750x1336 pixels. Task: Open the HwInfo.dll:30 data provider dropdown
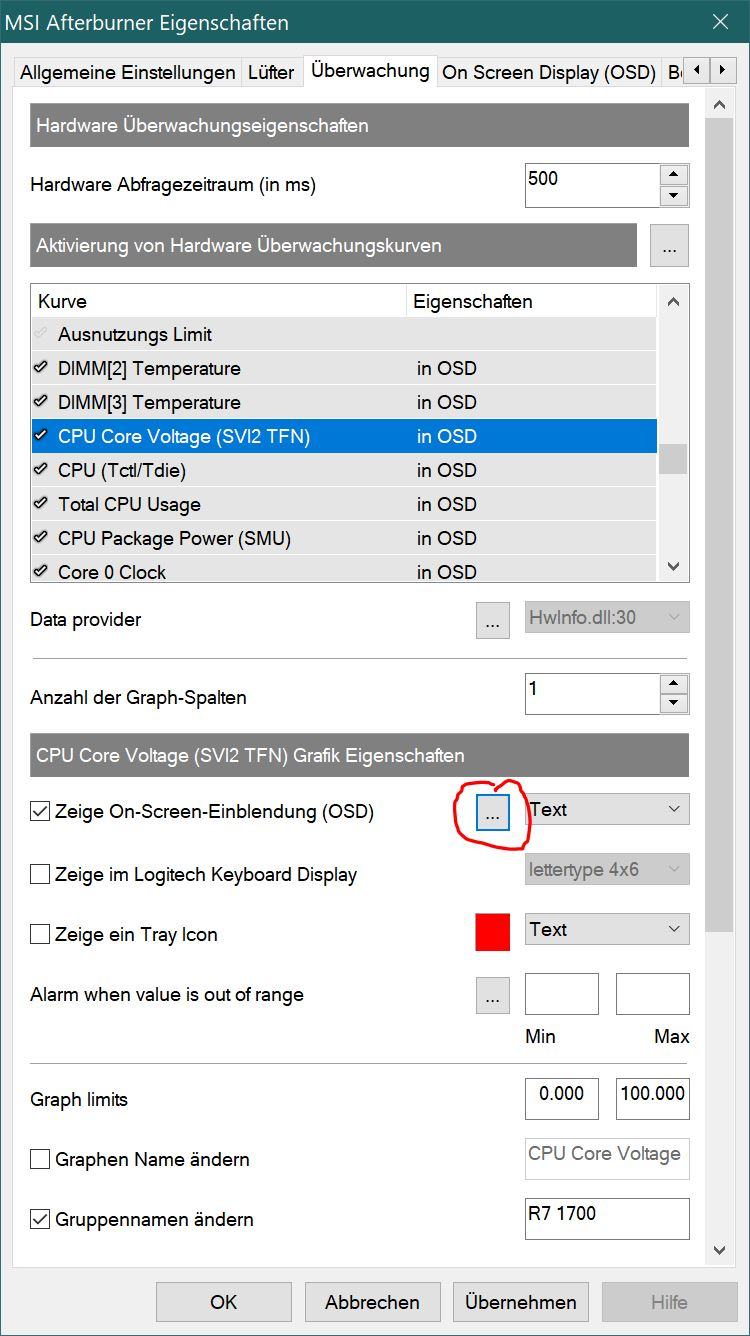607,618
